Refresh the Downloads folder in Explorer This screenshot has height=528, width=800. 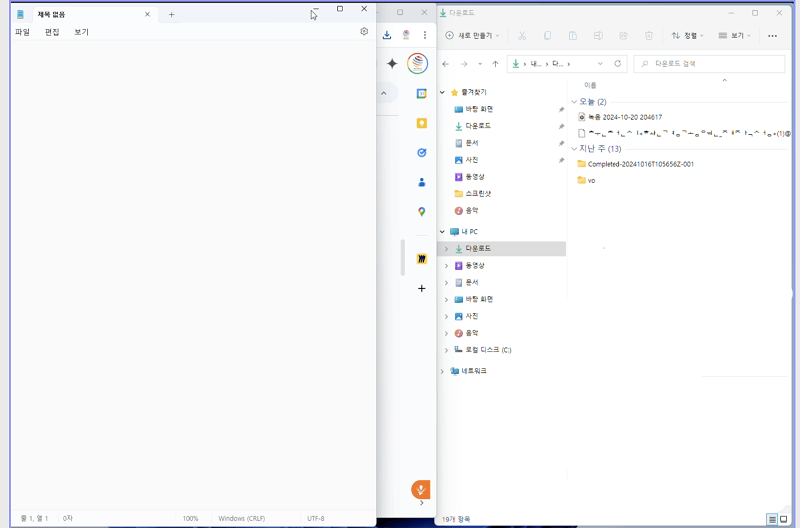tap(617, 64)
